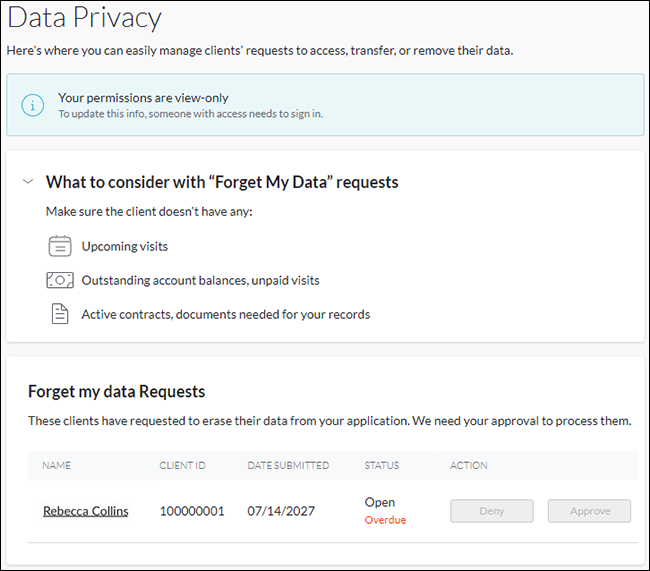Viewport: 650px width, 571px height.
Task: Click the NAME column header
Action: [56, 465]
